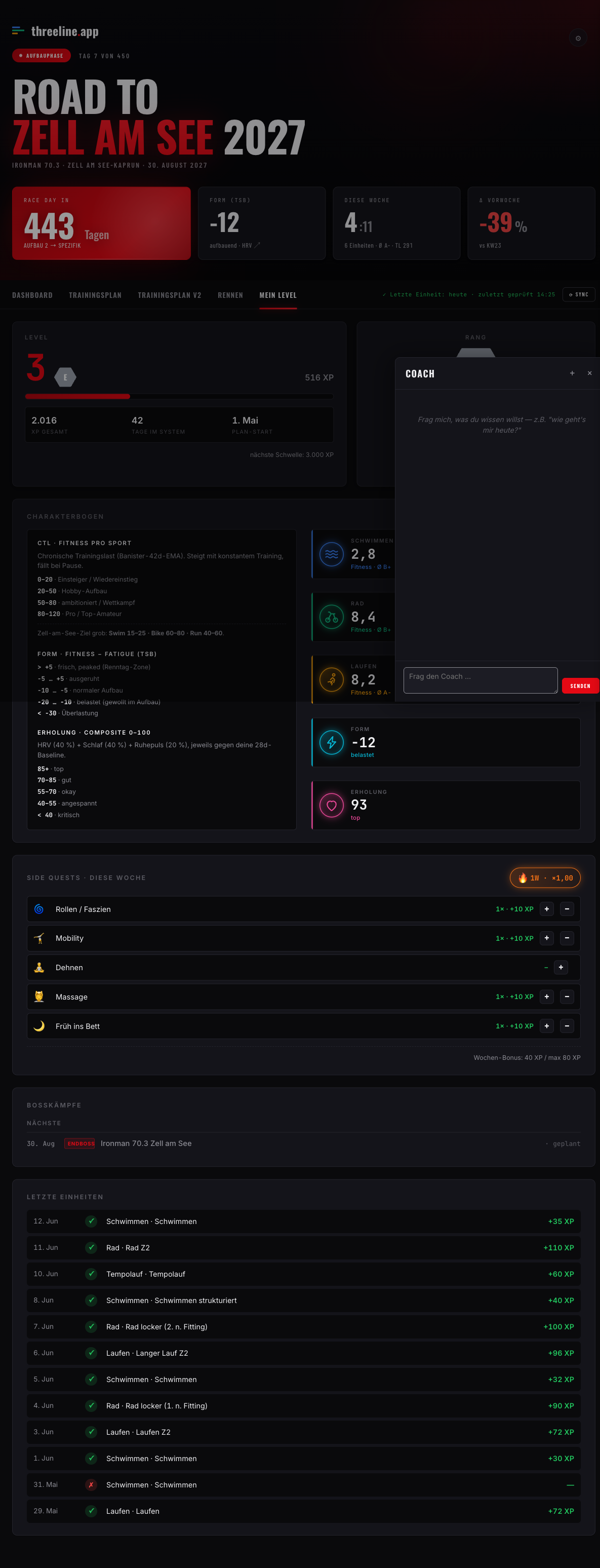
Task: Remove one Mobility completion
Action: click(567, 938)
